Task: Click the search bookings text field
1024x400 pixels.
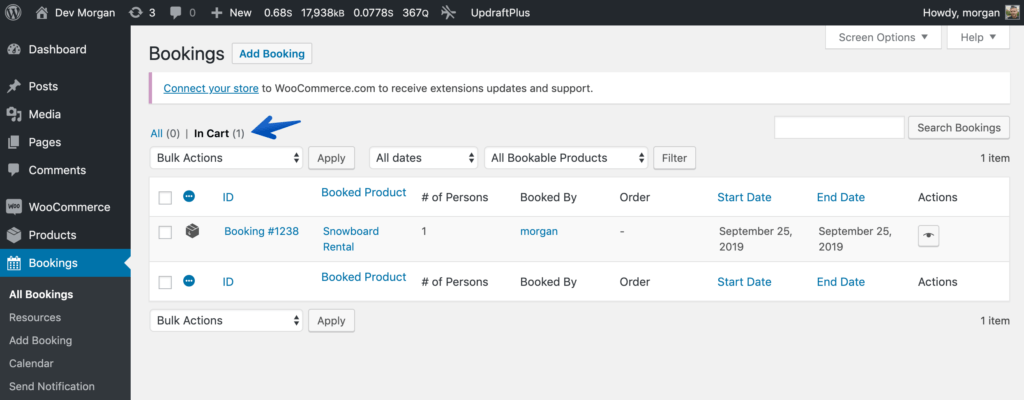Action: point(839,127)
